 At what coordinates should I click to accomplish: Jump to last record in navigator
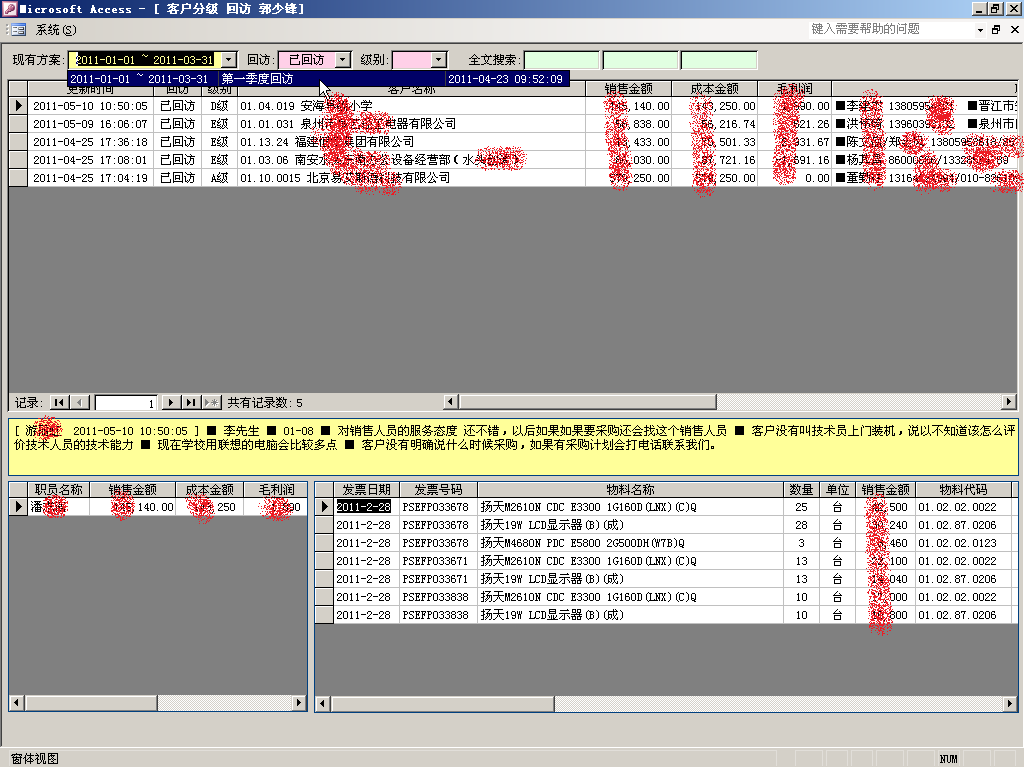[x=191, y=402]
